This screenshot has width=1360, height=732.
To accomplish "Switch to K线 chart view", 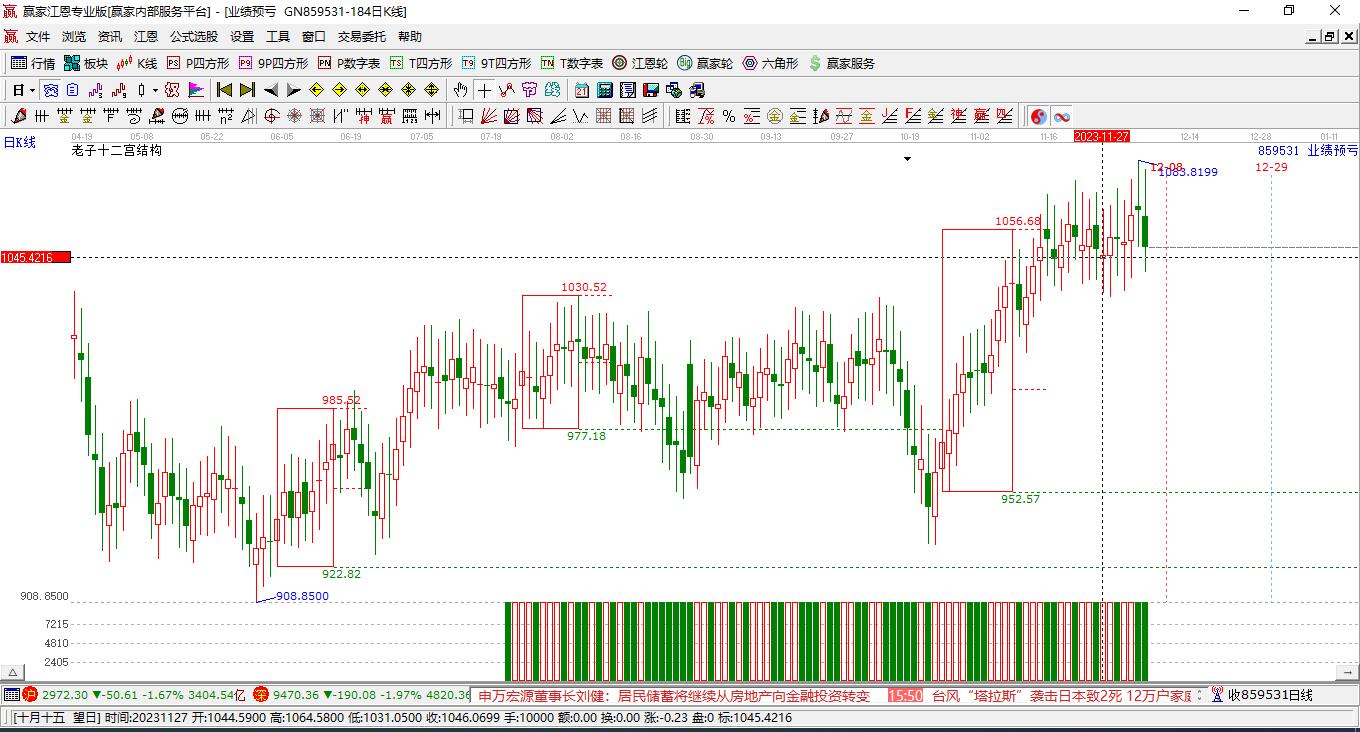I will coord(136,63).
